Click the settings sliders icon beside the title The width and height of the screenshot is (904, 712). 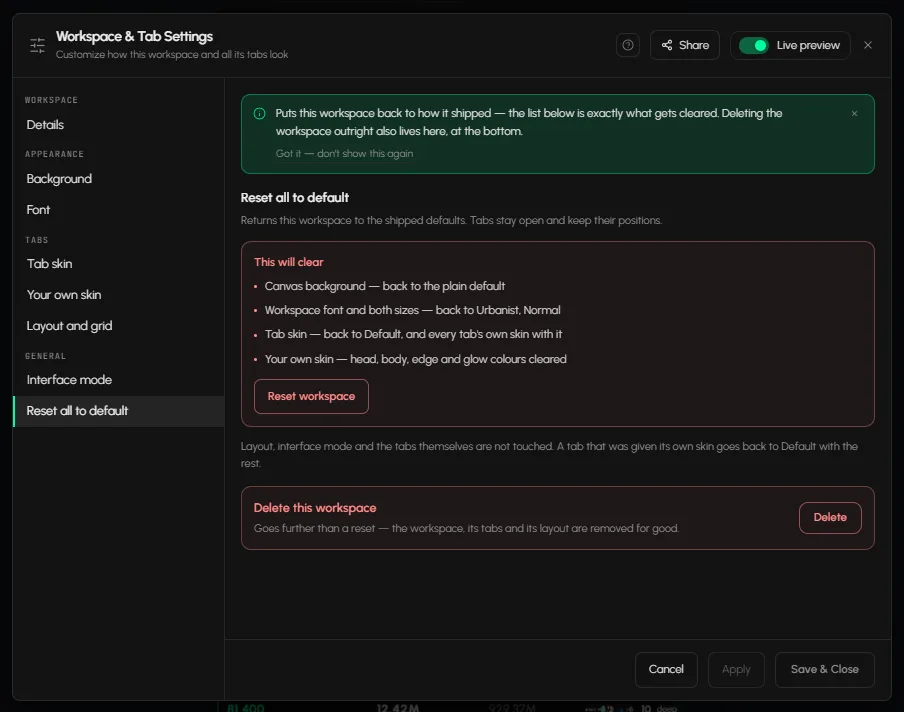point(37,45)
